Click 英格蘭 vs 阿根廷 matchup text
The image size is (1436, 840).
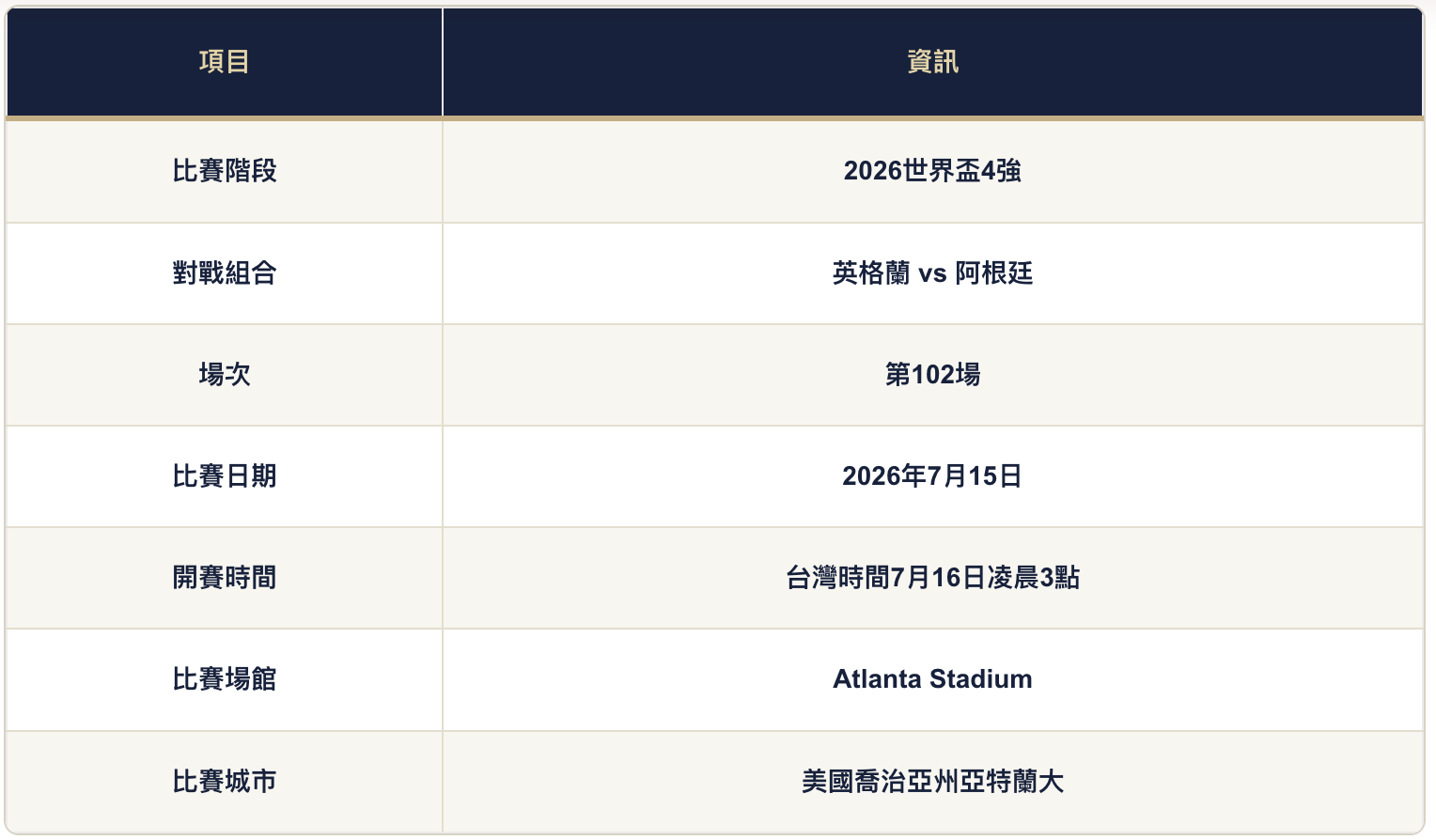click(932, 273)
